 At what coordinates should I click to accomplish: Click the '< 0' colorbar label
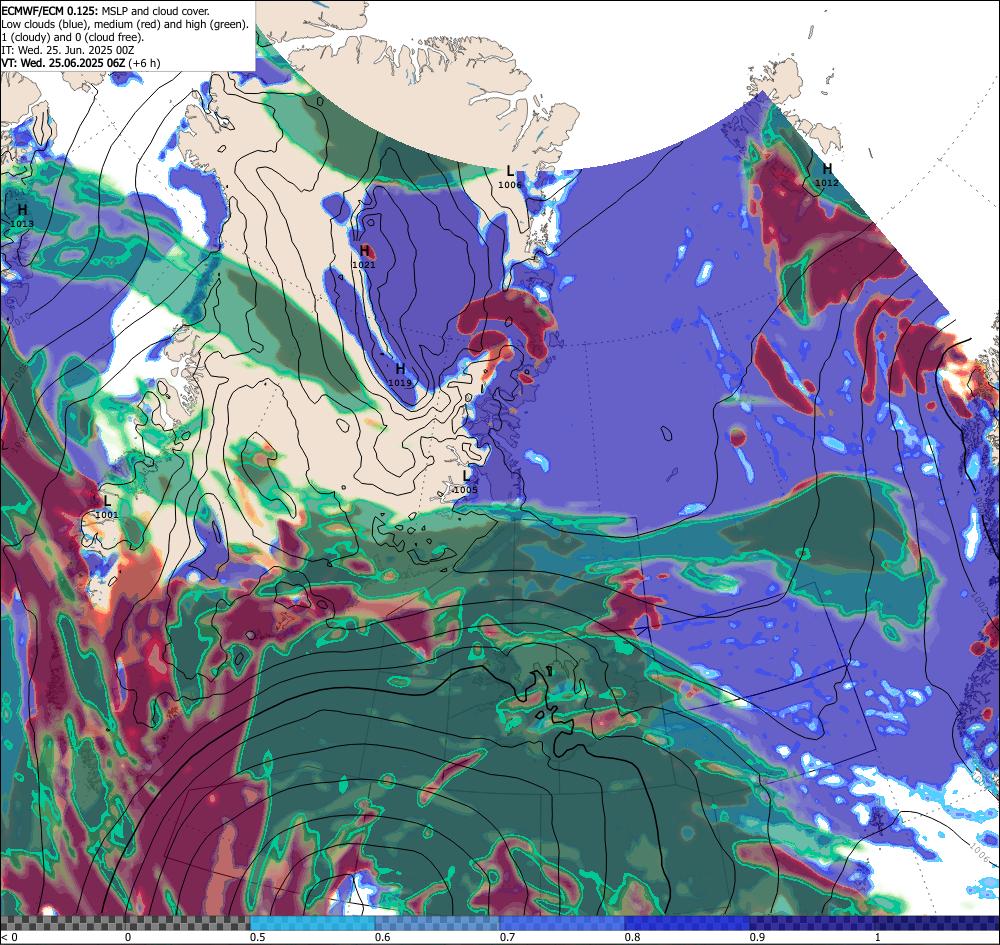[9, 937]
